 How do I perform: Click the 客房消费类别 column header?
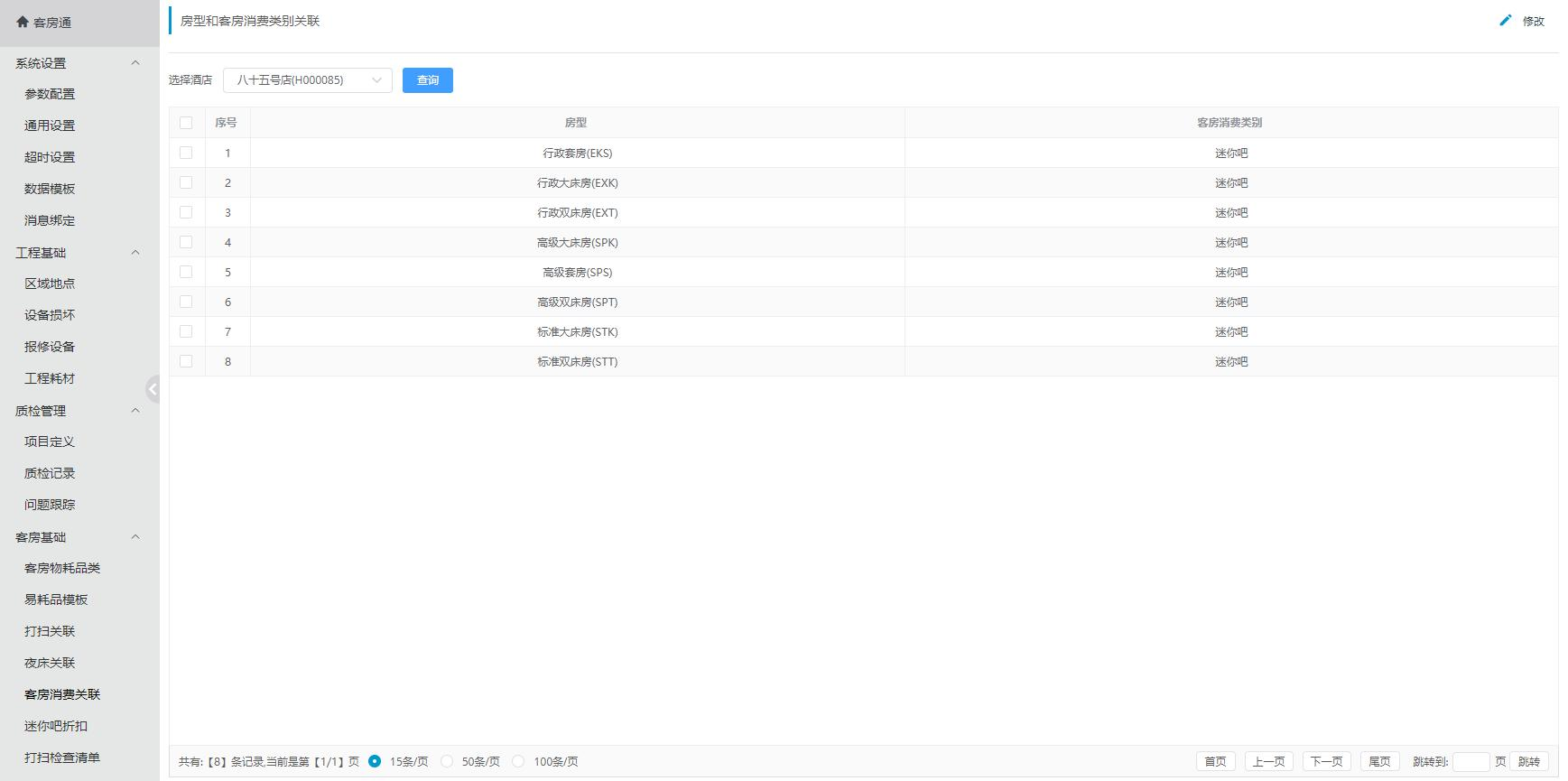pyautogui.click(x=1229, y=123)
